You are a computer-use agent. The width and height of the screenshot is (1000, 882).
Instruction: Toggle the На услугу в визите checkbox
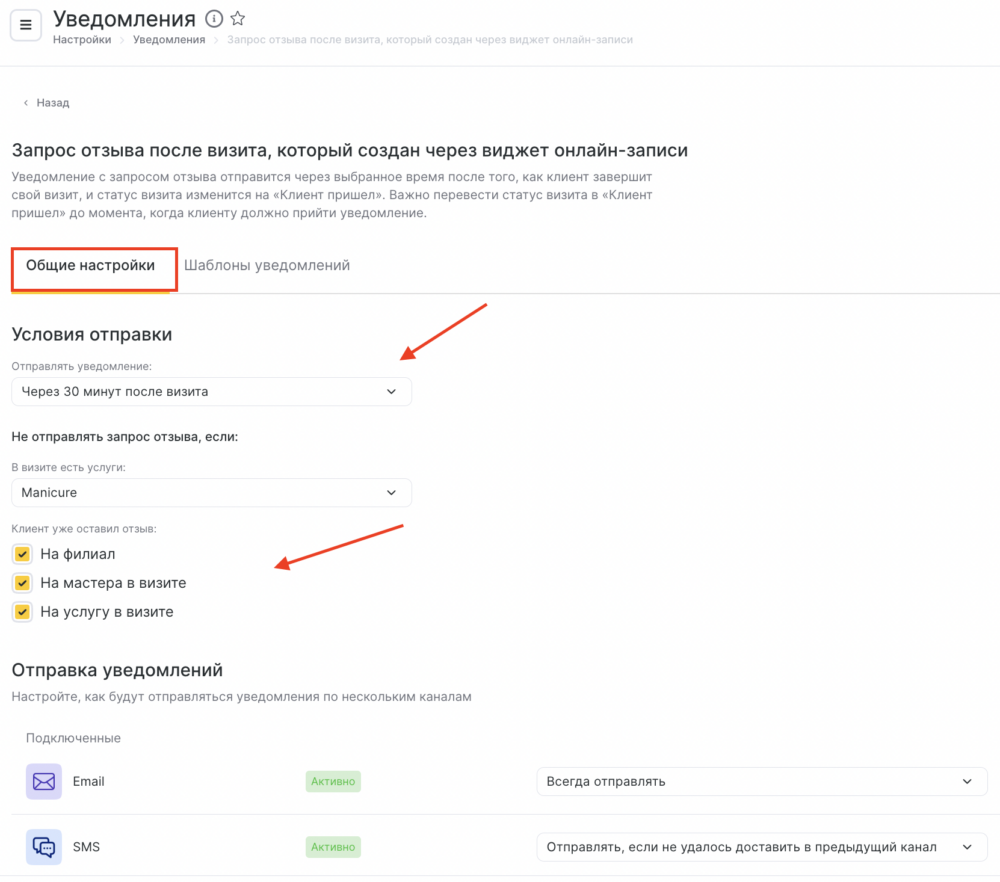[x=22, y=612]
